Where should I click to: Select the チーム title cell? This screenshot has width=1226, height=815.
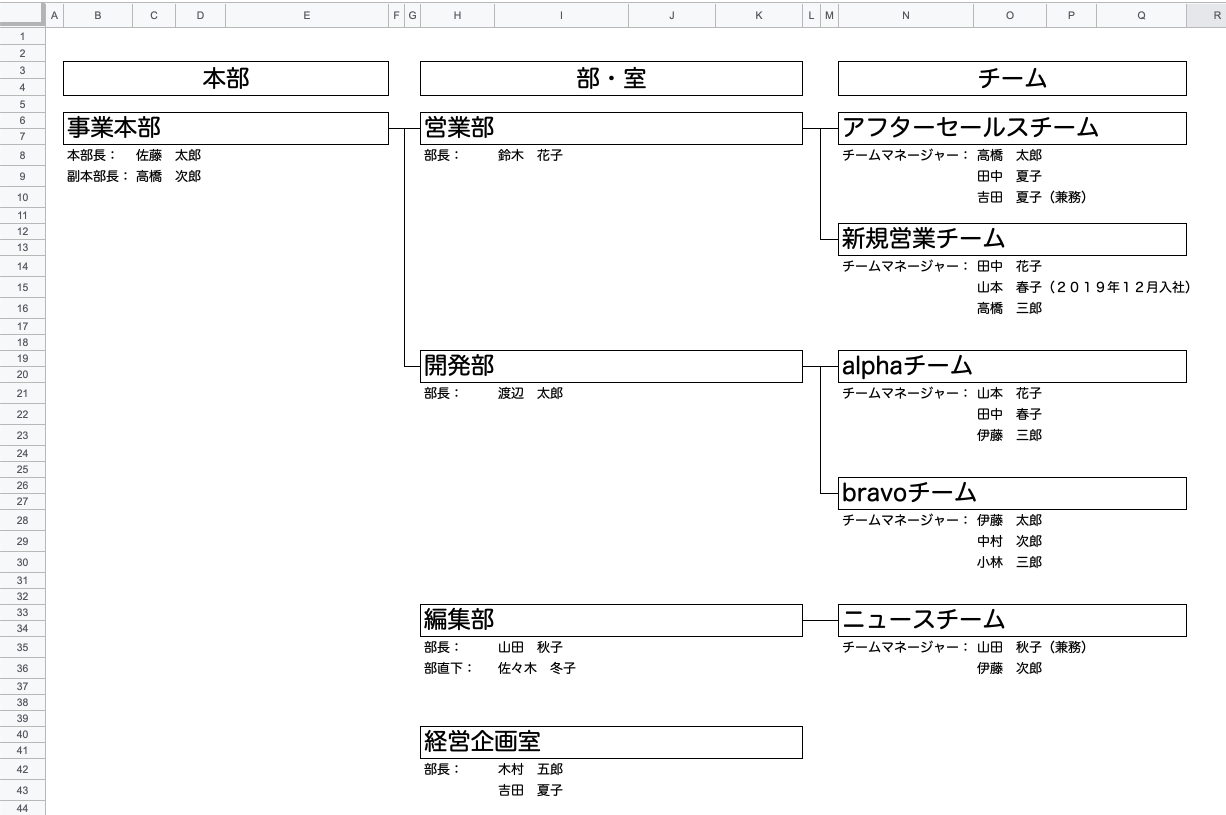click(x=1011, y=78)
